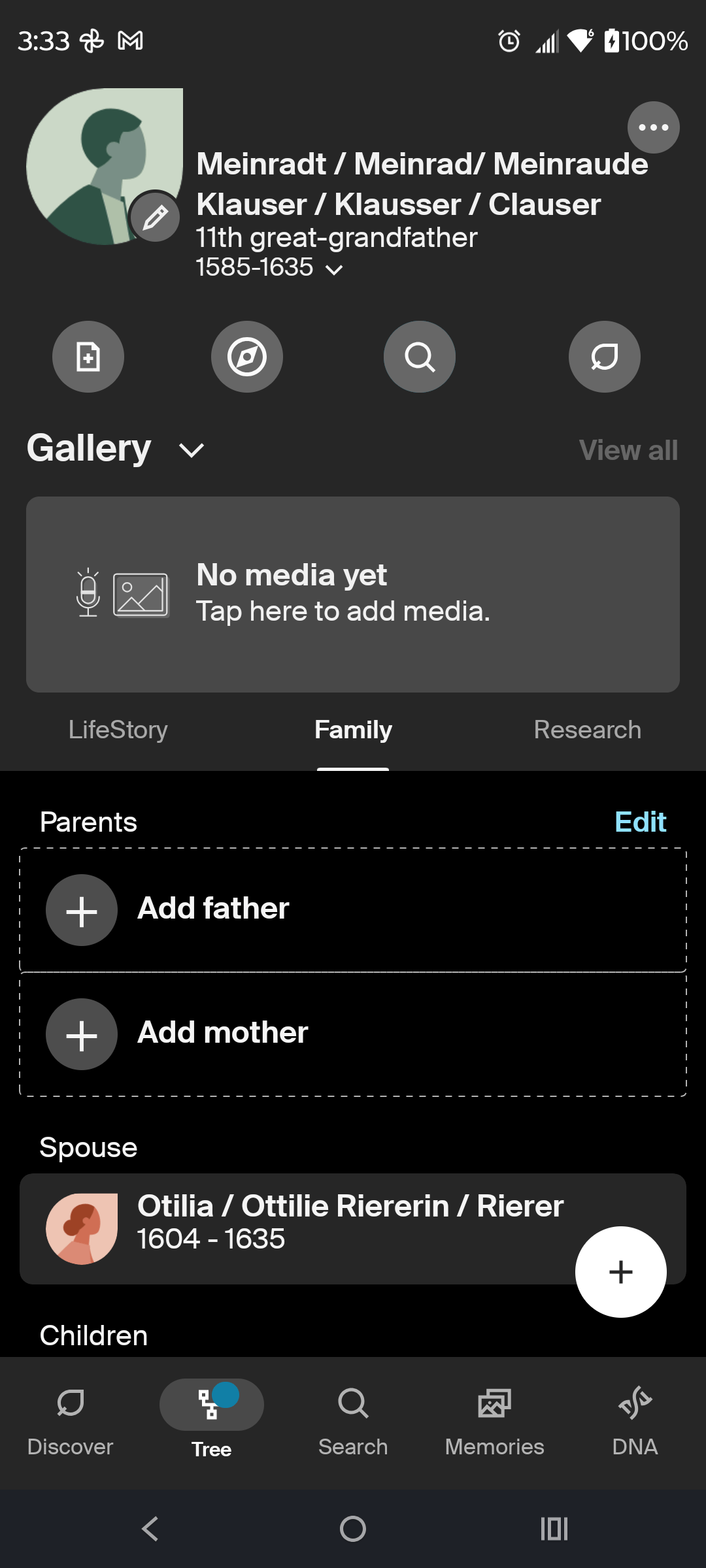Tap the leaf hints icon

[x=604, y=357]
